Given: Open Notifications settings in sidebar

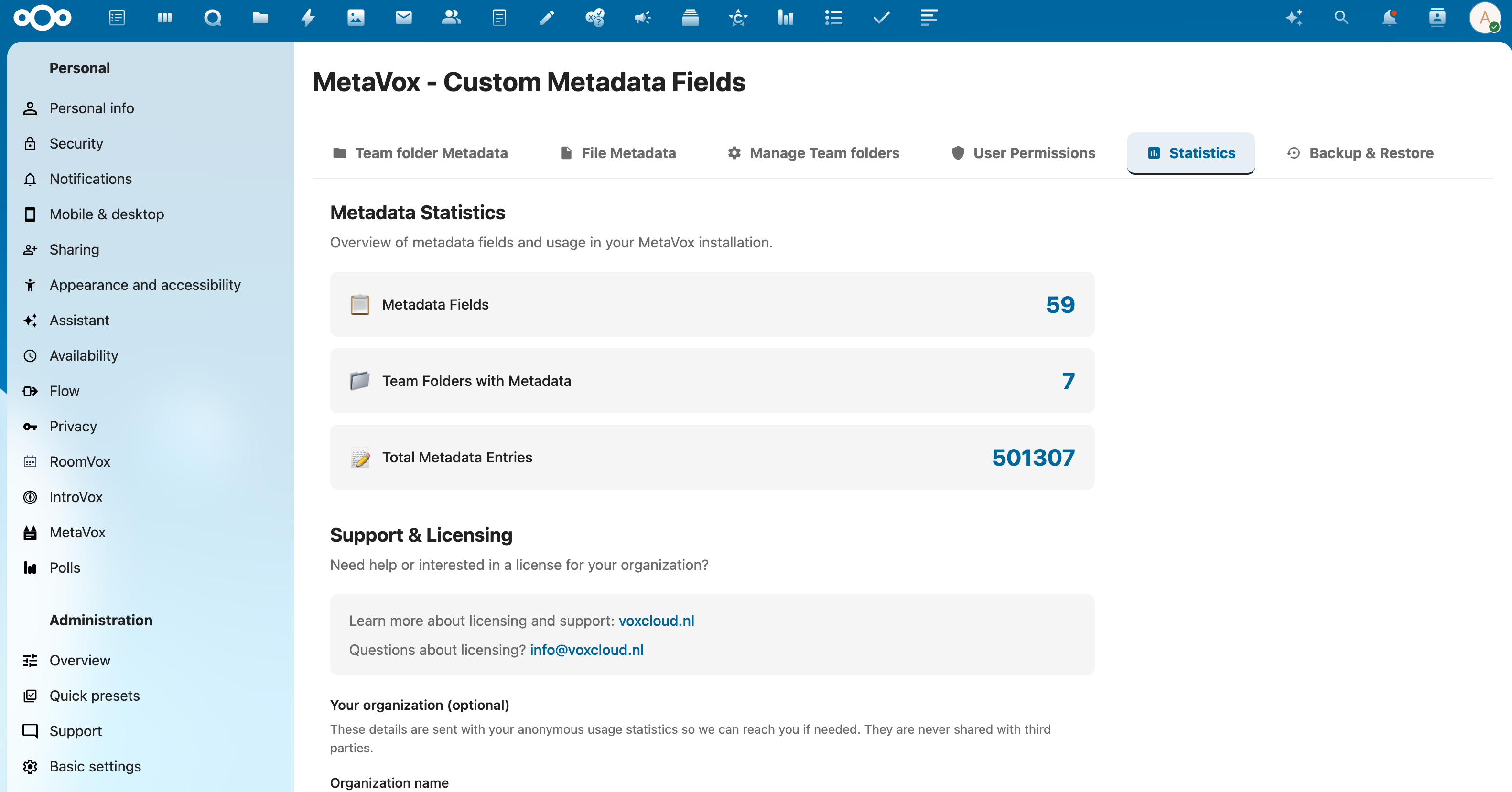Looking at the screenshot, I should 150,179.
